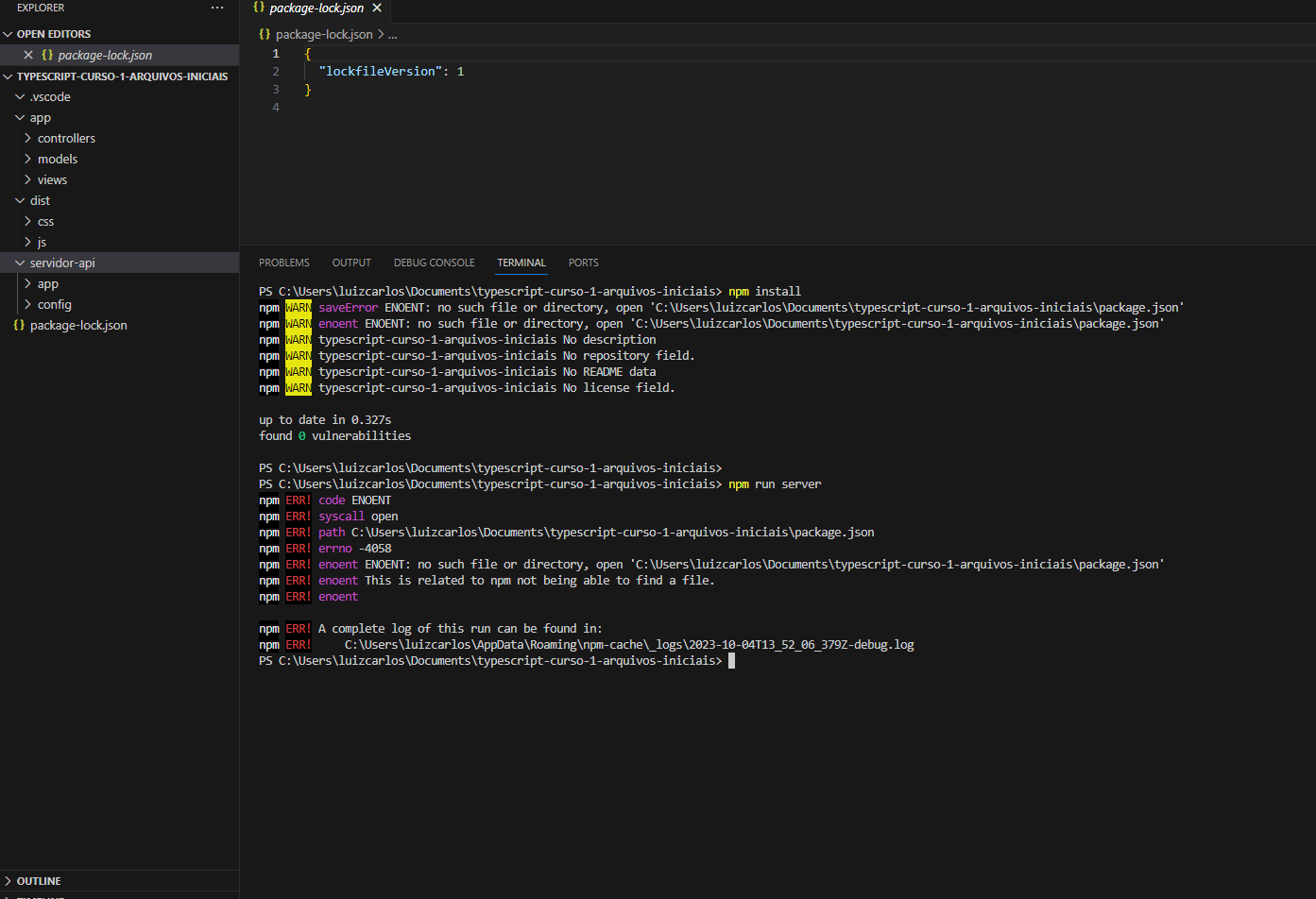Click the 'errno -4058' terminal line
The width and height of the screenshot is (1316, 899).
[325, 548]
